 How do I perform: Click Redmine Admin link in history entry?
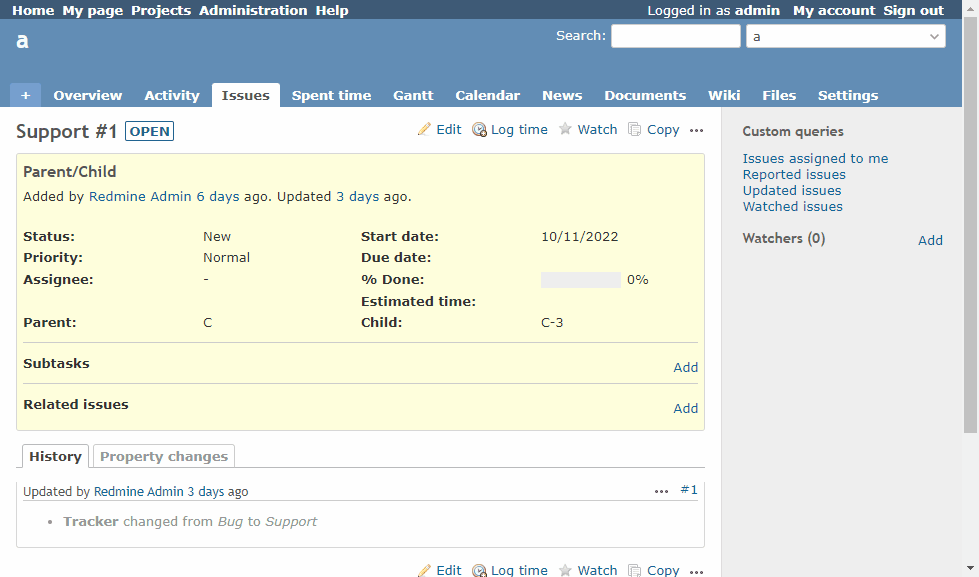[x=139, y=491]
